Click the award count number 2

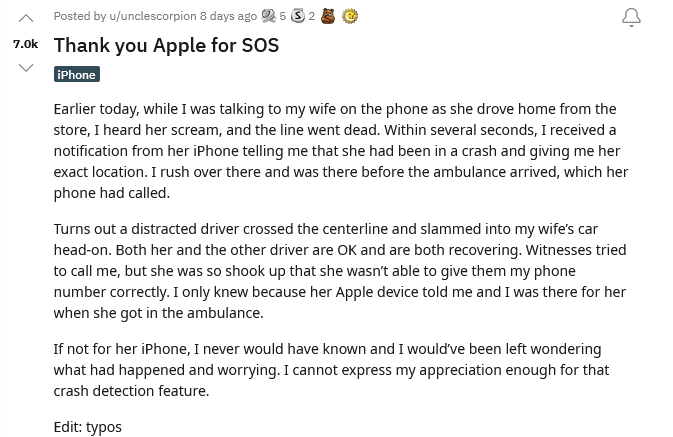point(312,16)
